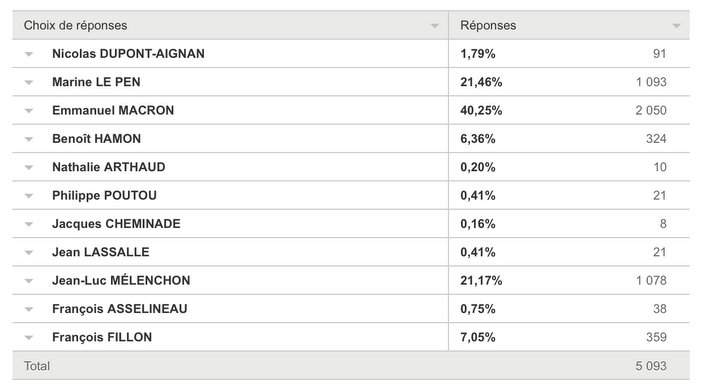
Task: Toggle arrow next to Nathalie ARTHAUD
Action: 29,168
